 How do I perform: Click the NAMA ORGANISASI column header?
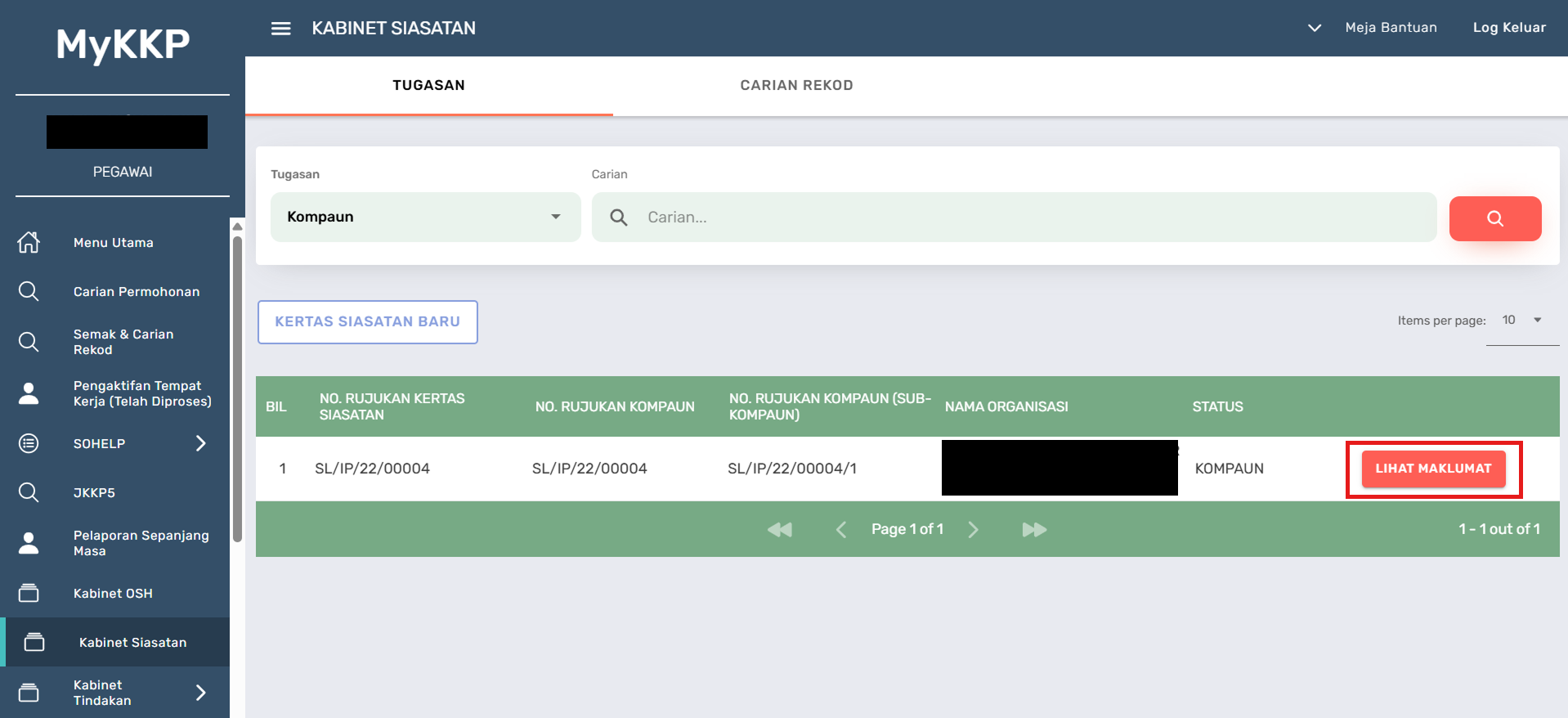1006,407
